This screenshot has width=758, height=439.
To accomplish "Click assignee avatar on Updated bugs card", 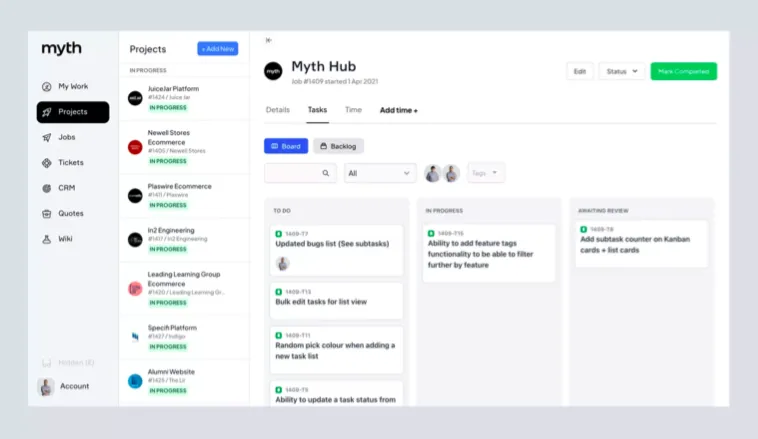I will [283, 263].
